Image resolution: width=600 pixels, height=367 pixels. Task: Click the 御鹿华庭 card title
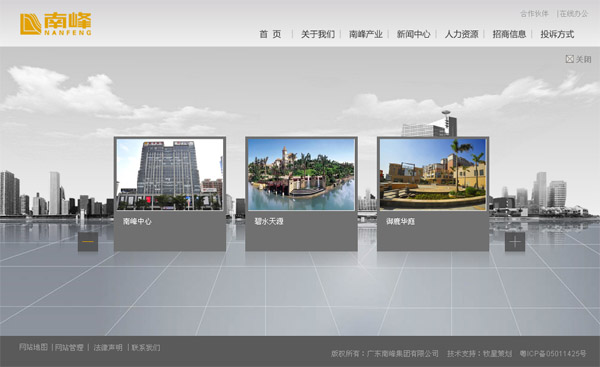pos(400,222)
